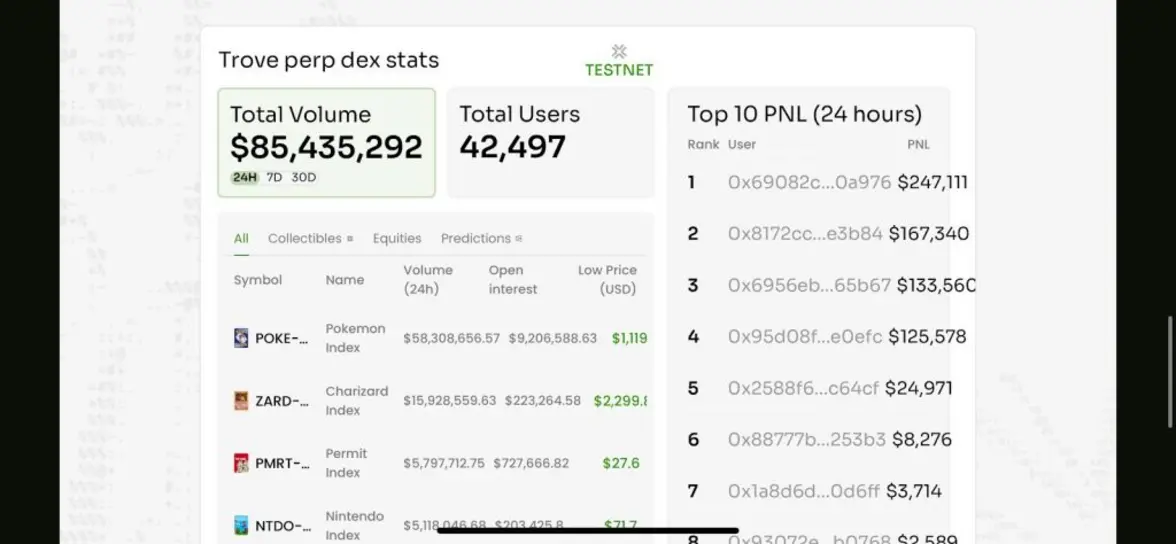Sort by Volume (24h) column header
This screenshot has height=544, width=1176.
428,280
